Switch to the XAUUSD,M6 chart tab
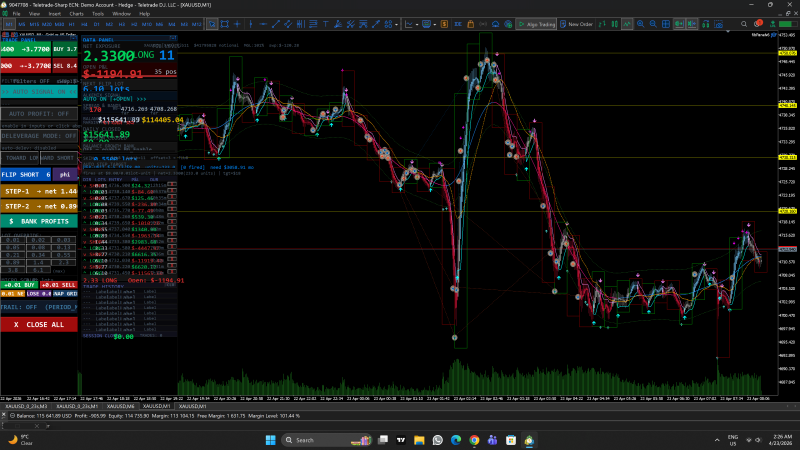This screenshot has width=800, height=450. [x=120, y=406]
